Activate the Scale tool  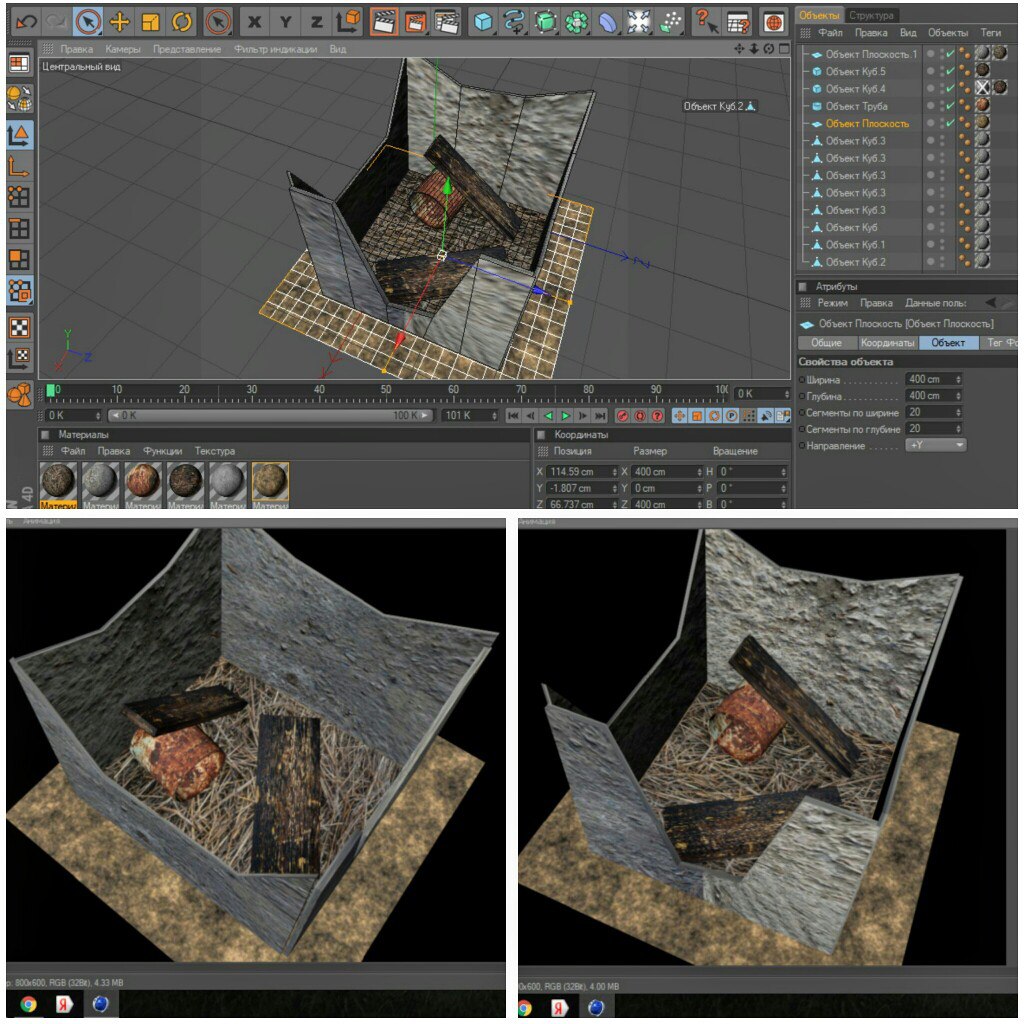click(x=151, y=22)
